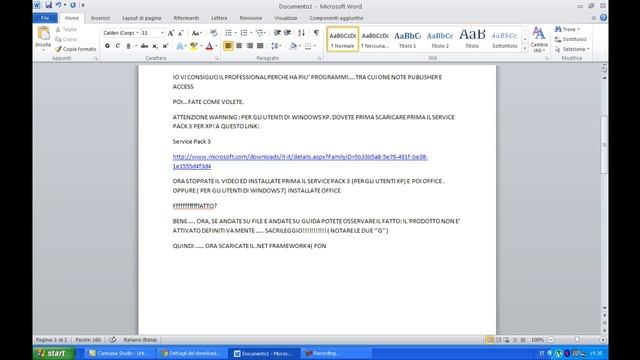Open shading paint bucket dropdown
The image size is (640, 360).
click(x=295, y=46)
